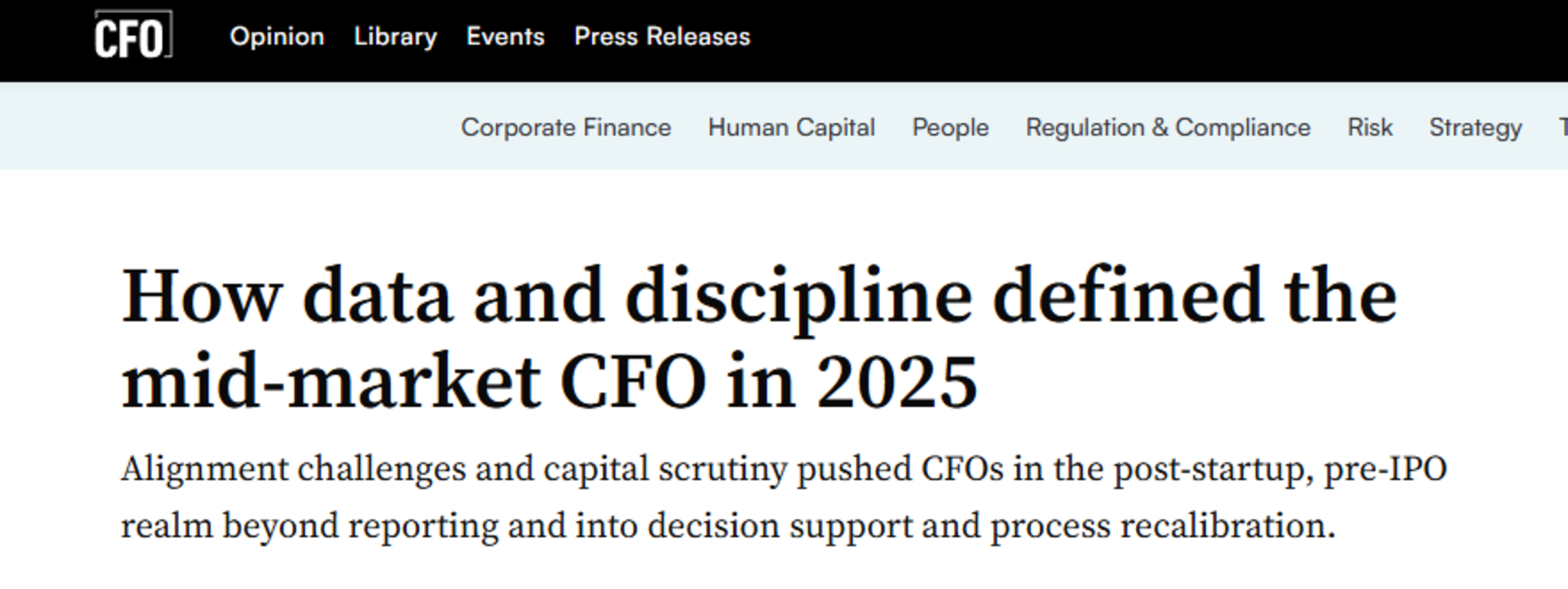Go to the Strategy topic

[1475, 128]
